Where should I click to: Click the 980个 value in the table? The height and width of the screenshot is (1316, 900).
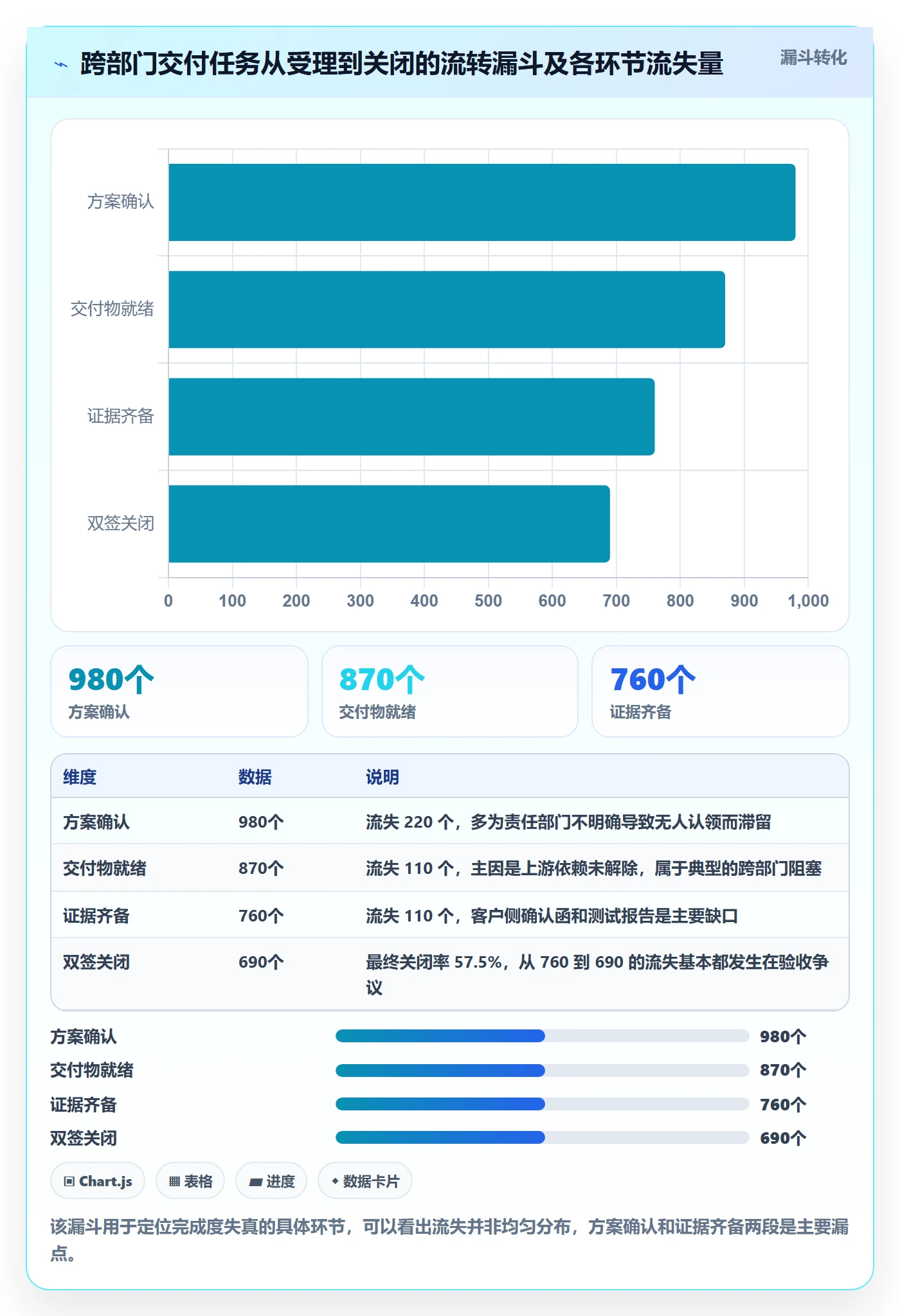[261, 822]
